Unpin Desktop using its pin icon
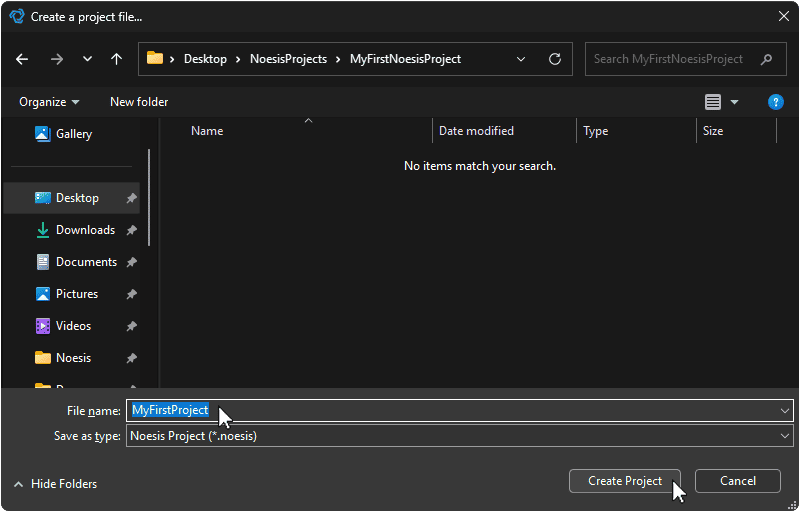The image size is (800, 512). point(131,198)
